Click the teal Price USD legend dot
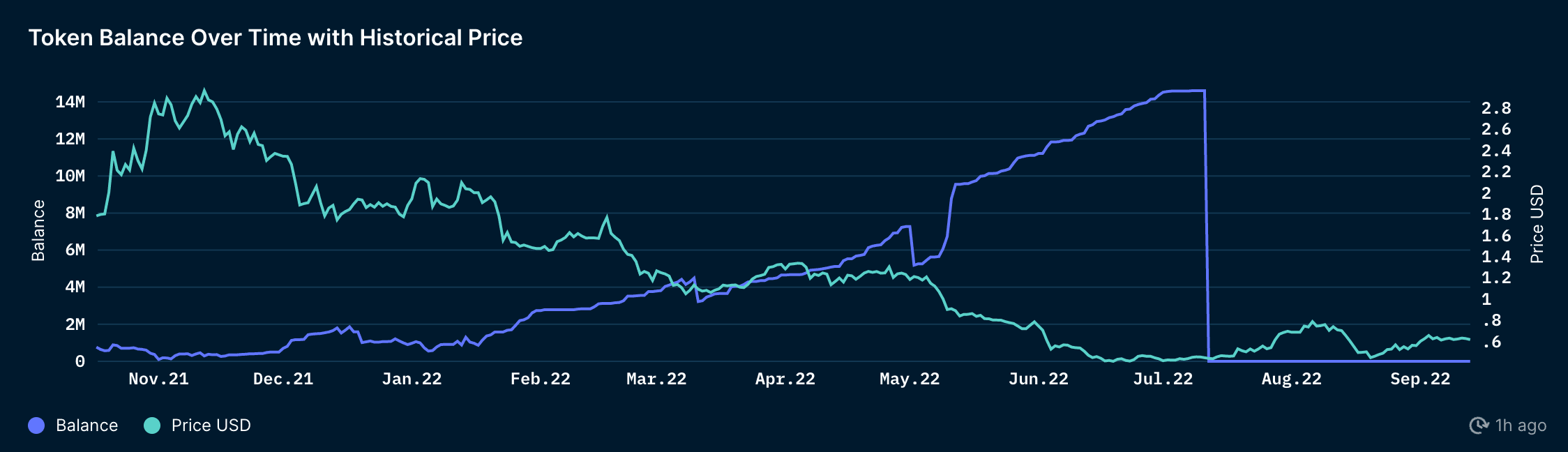Image resolution: width=1568 pixels, height=452 pixels. (x=152, y=425)
